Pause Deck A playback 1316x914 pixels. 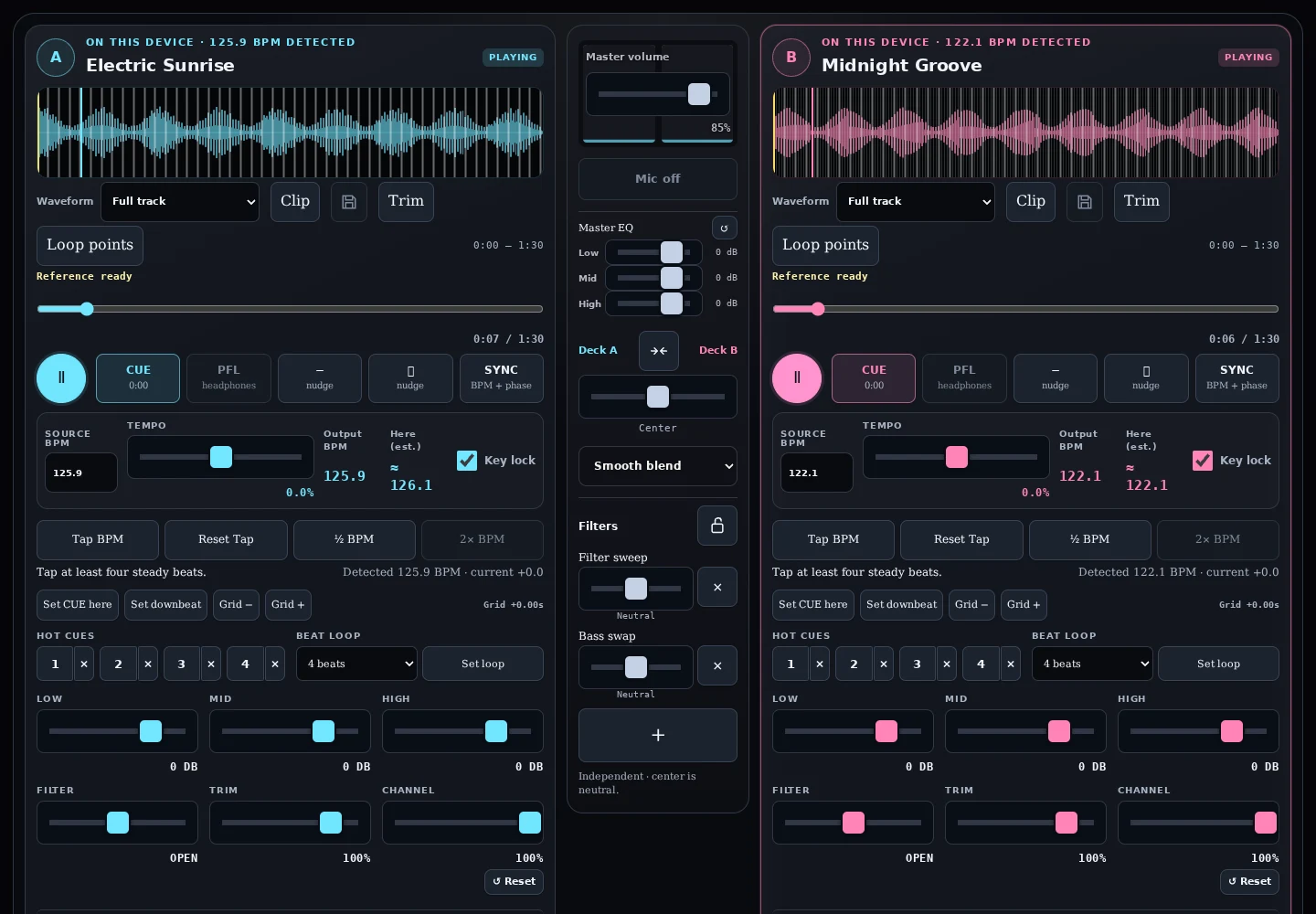click(x=61, y=378)
